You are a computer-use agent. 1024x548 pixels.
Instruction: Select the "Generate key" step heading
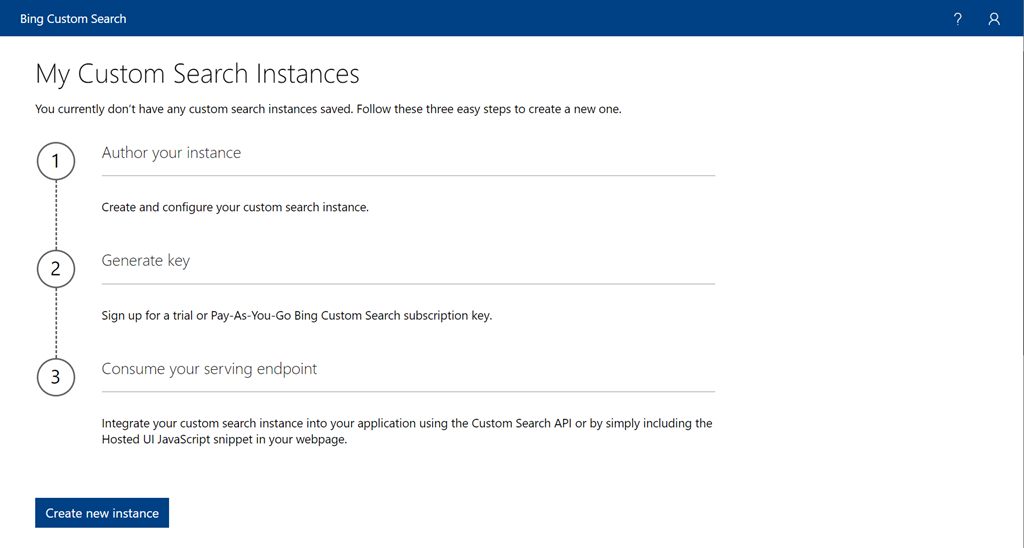(x=146, y=261)
